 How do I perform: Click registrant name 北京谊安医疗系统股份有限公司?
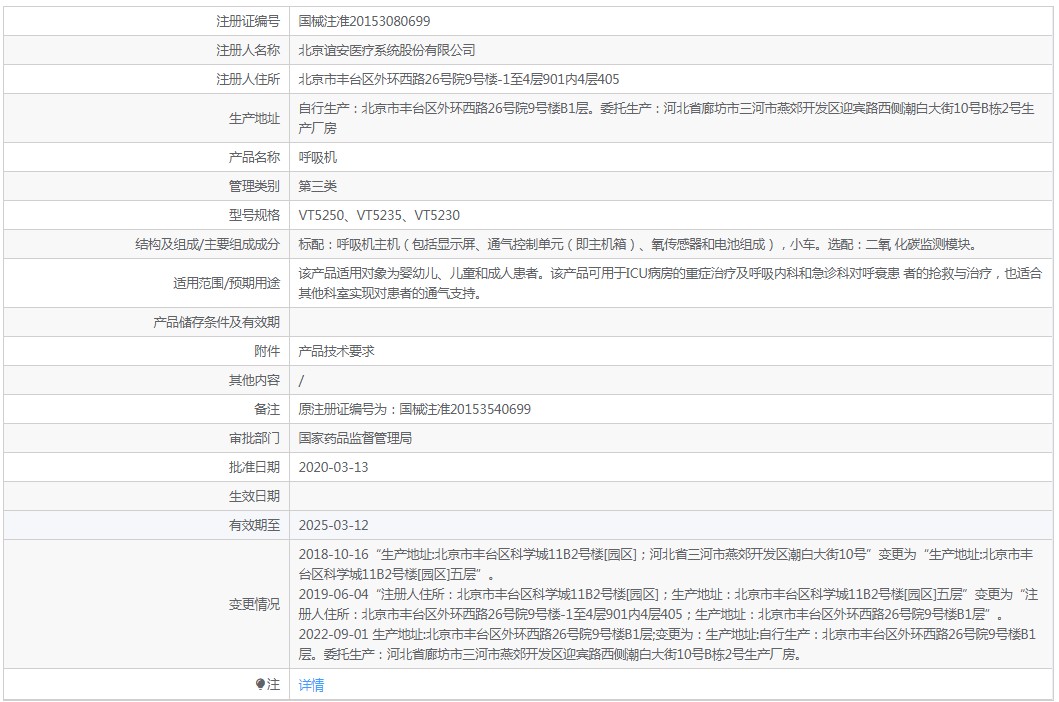coord(387,50)
